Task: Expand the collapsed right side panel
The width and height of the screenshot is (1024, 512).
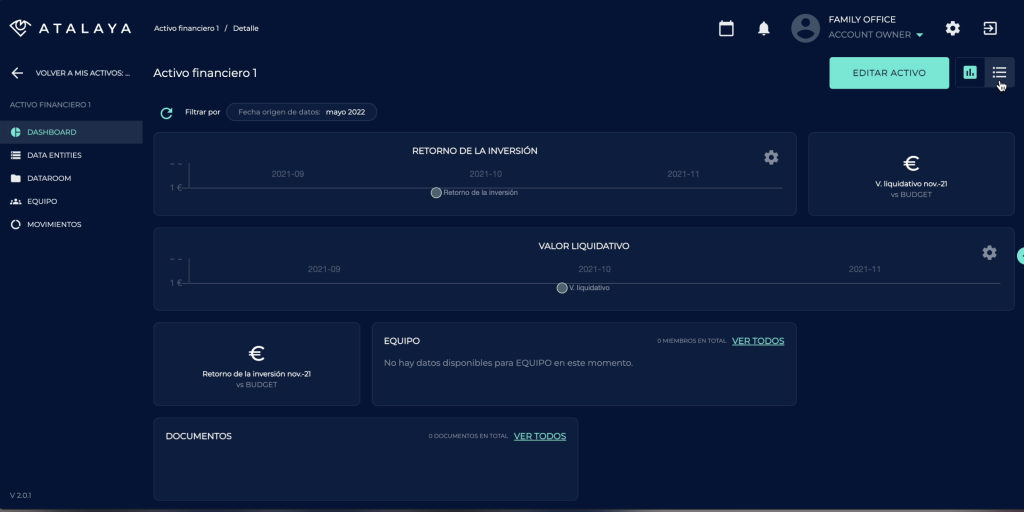Action: pyautogui.click(x=1020, y=256)
